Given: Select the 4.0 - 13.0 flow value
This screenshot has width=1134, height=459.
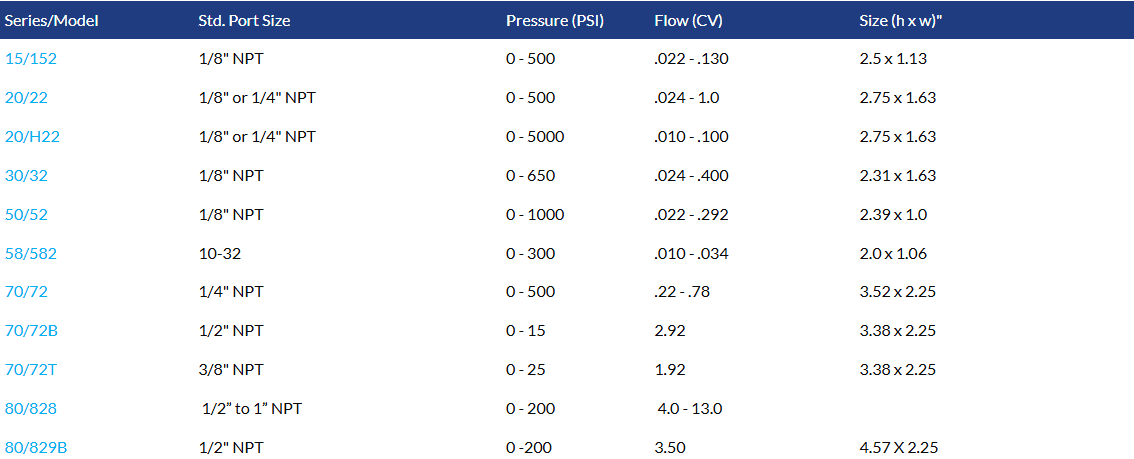Looking at the screenshot, I should tap(690, 409).
